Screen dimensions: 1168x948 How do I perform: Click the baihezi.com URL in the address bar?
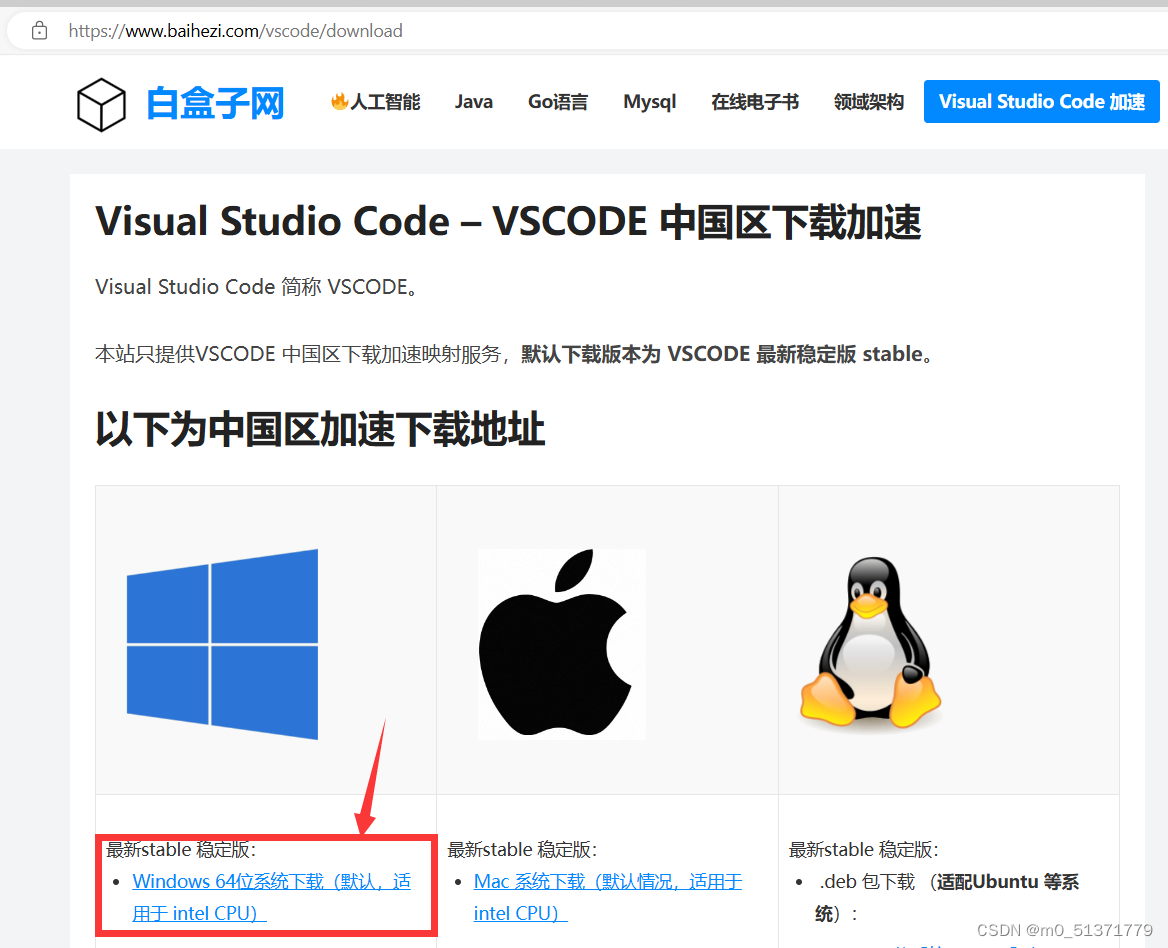click(235, 31)
